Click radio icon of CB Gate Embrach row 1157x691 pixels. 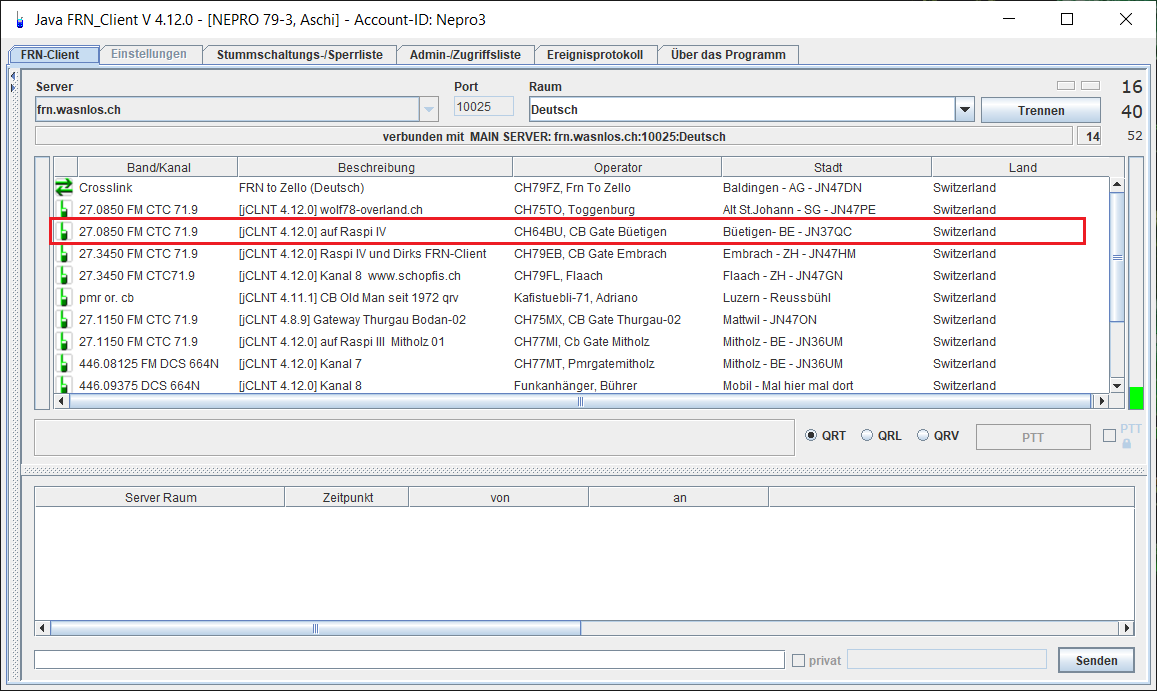tap(64, 254)
